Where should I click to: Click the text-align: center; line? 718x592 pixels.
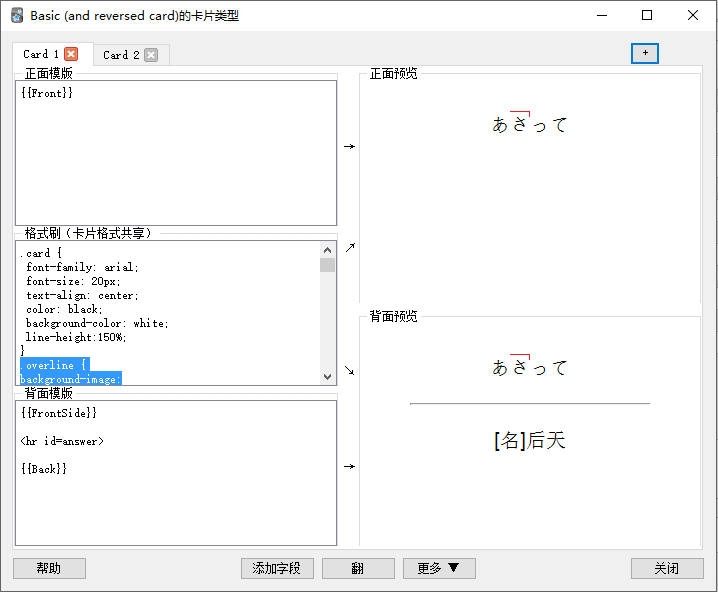click(x=82, y=295)
